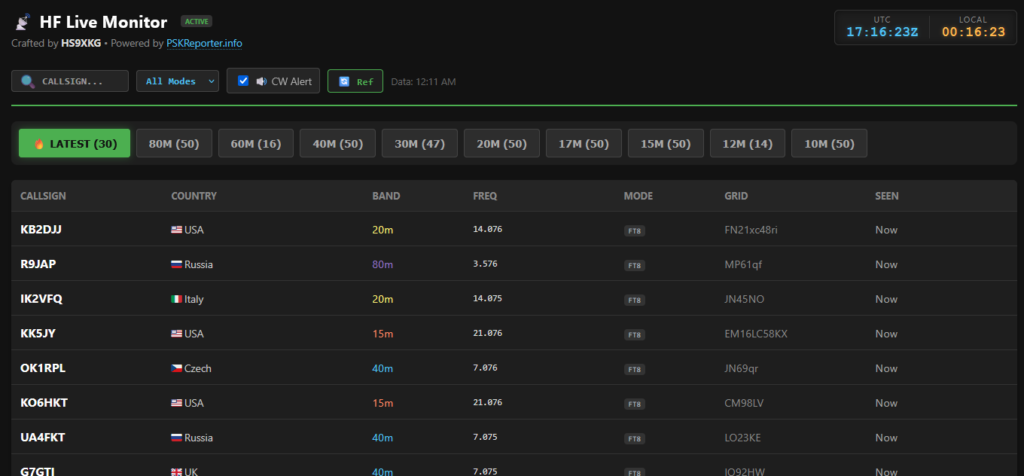Select the 20M (50) band tab

pos(501,144)
